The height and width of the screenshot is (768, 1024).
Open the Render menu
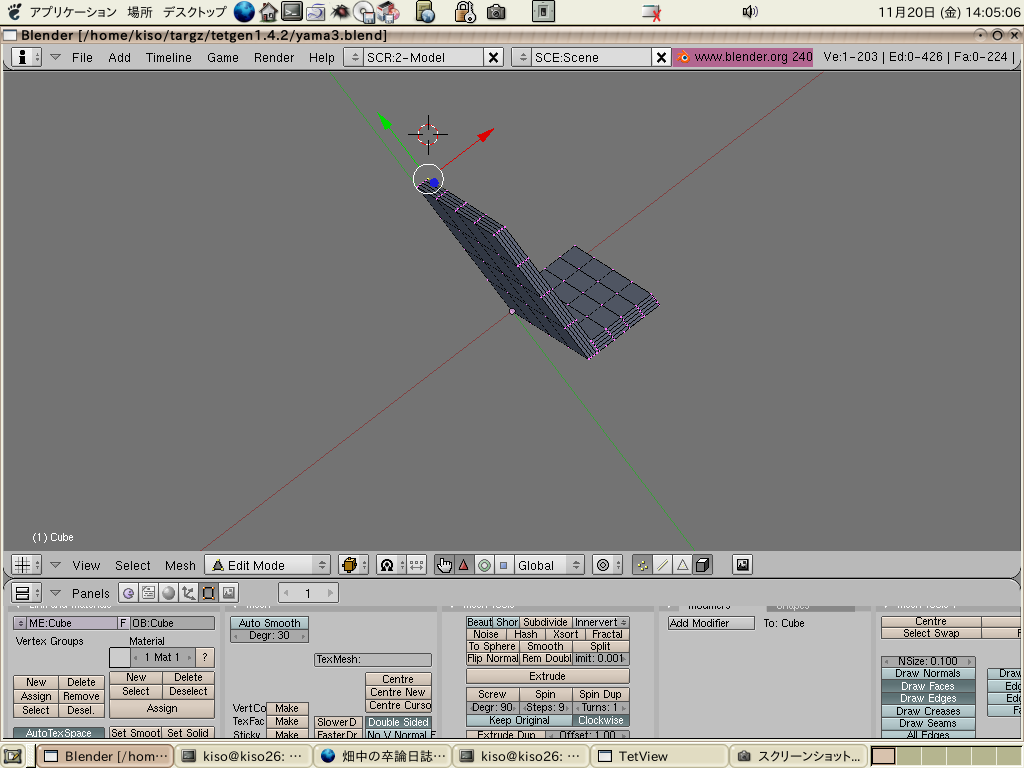point(273,57)
